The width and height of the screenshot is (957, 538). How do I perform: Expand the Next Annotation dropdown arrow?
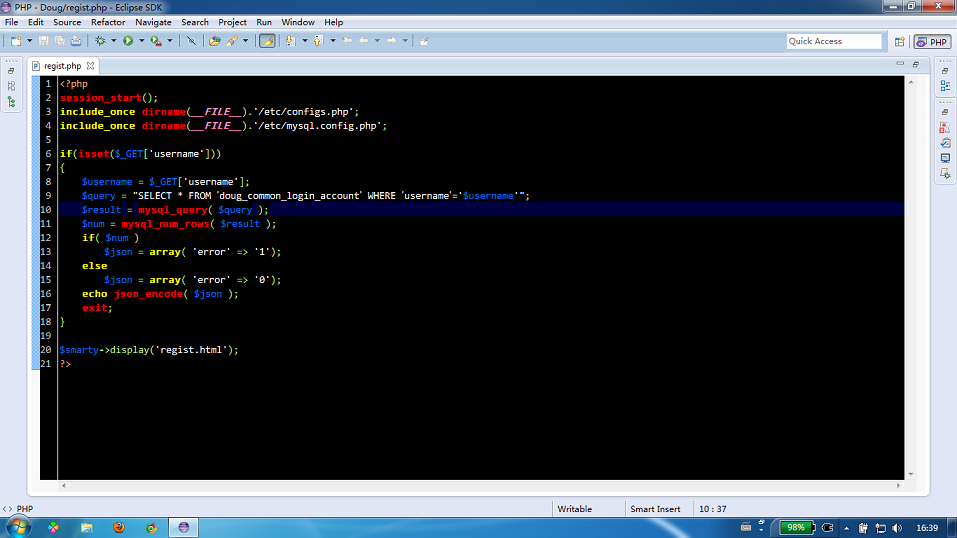305,41
